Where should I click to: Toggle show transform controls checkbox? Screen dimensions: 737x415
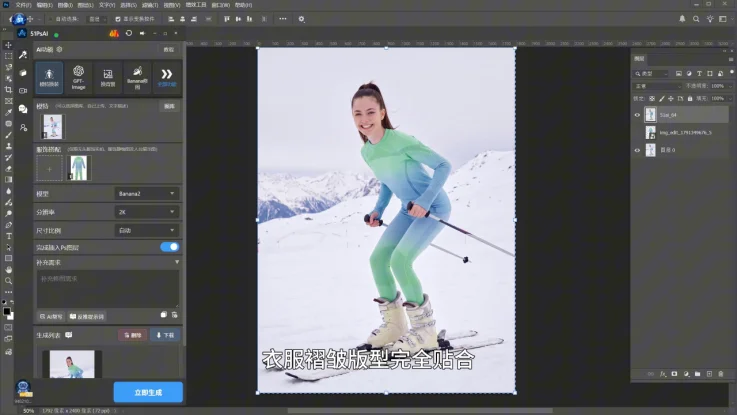coord(118,19)
